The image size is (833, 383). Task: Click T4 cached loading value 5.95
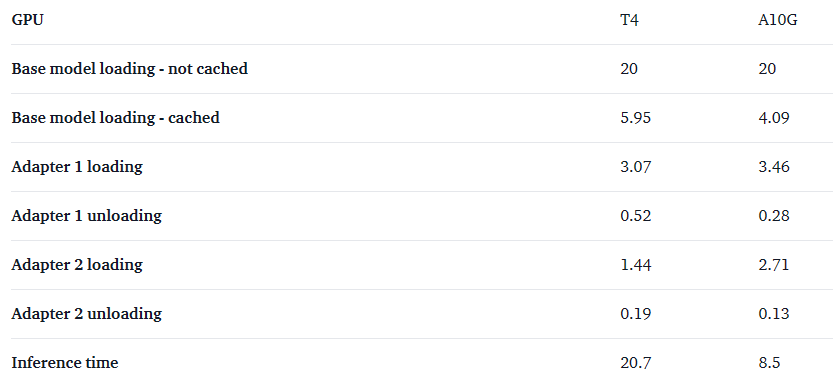(x=636, y=118)
